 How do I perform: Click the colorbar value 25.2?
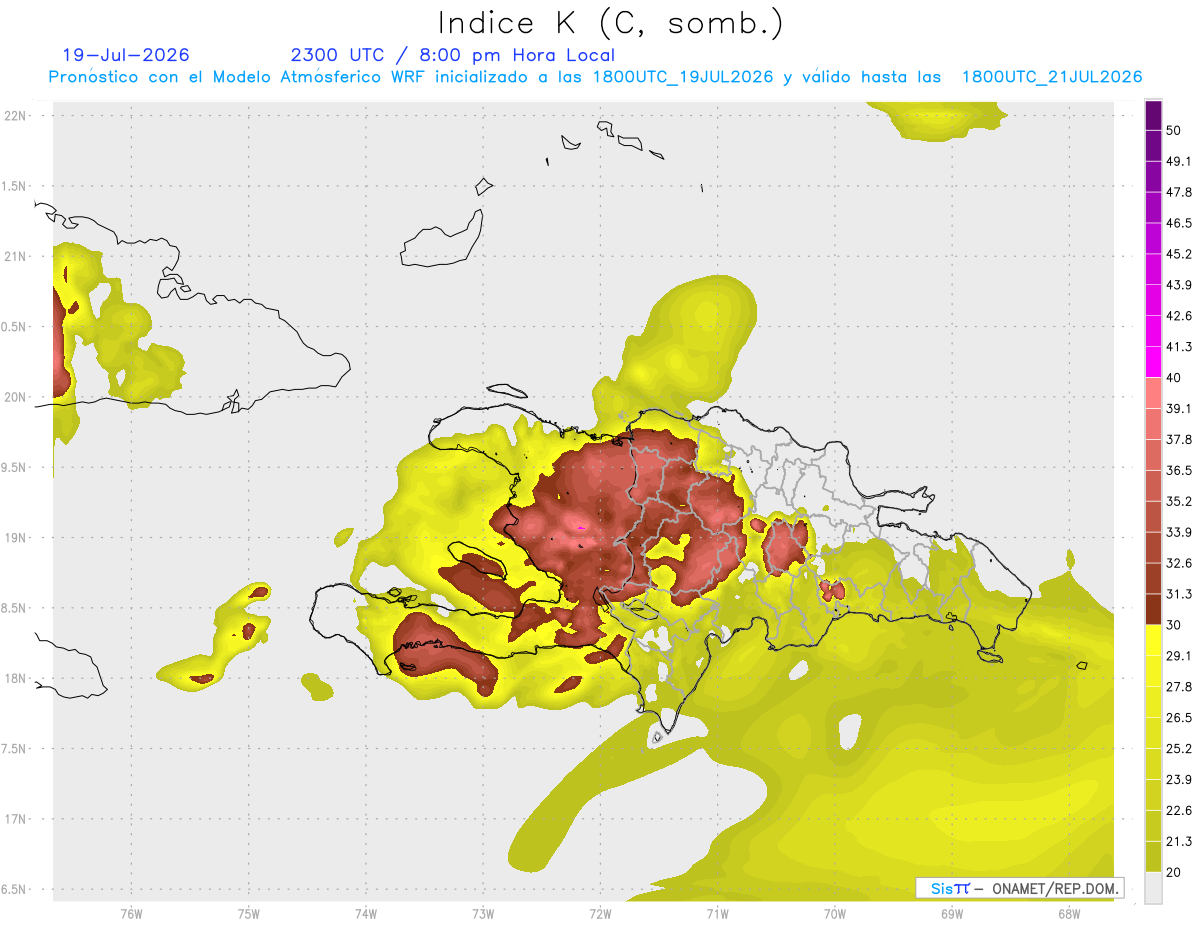click(x=1180, y=749)
